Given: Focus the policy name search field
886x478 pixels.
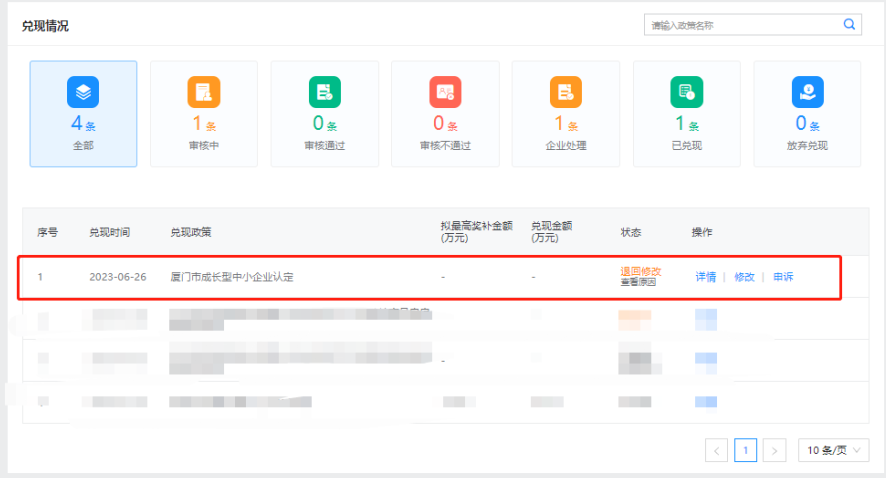Looking at the screenshot, I should [x=752, y=25].
